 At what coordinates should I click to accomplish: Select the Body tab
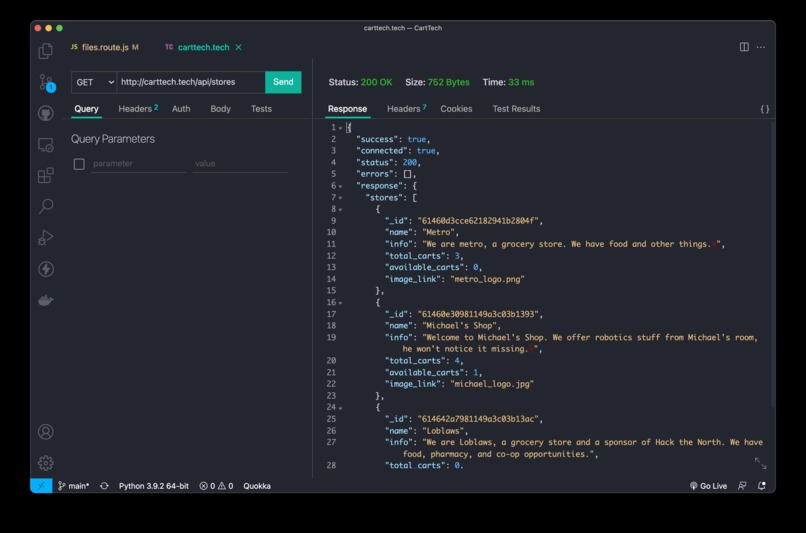[x=221, y=109]
